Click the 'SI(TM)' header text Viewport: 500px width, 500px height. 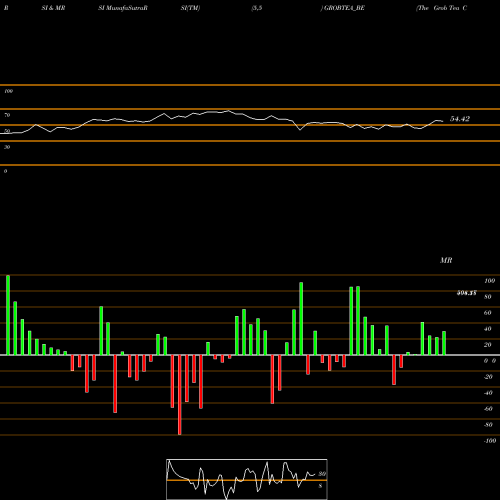coord(190,8)
